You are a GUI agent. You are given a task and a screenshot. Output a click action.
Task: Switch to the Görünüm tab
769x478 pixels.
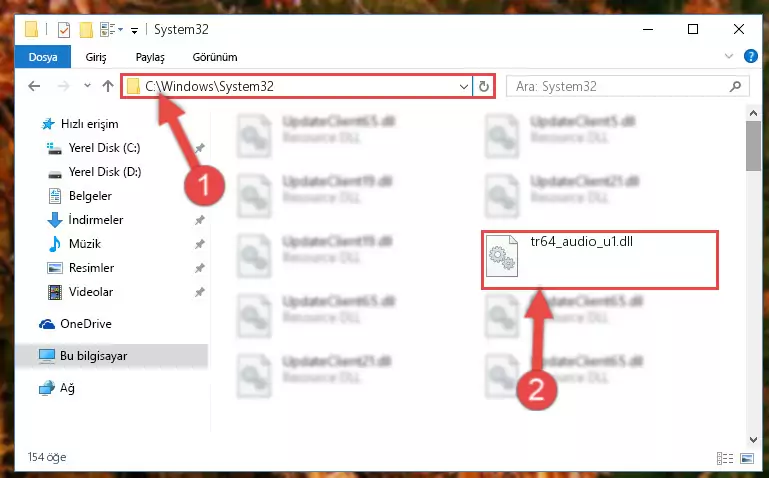215,57
